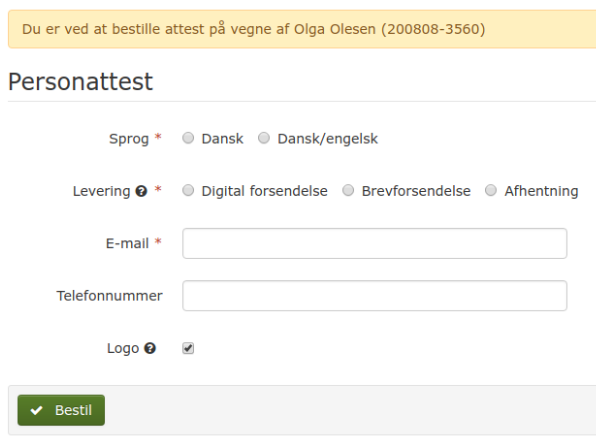Focus the Telefonnummer input field
The image size is (596, 440).
tap(375, 296)
